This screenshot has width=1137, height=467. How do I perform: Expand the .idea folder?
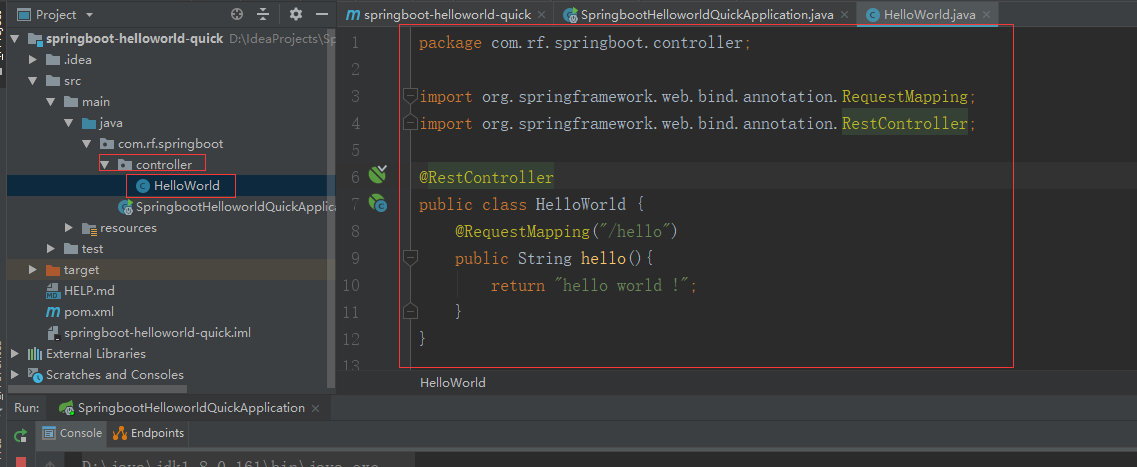[33, 59]
